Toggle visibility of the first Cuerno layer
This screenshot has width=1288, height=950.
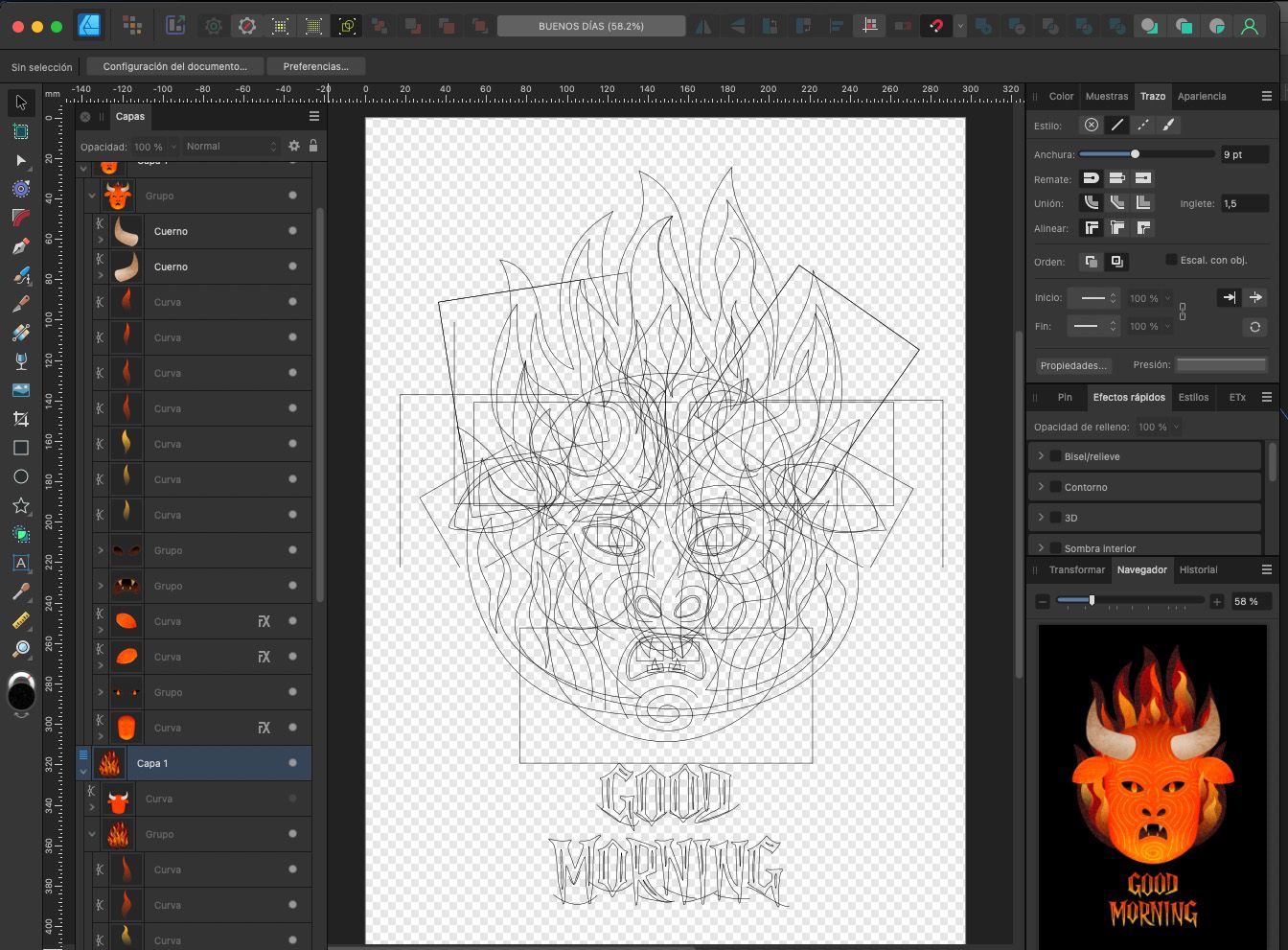point(292,231)
